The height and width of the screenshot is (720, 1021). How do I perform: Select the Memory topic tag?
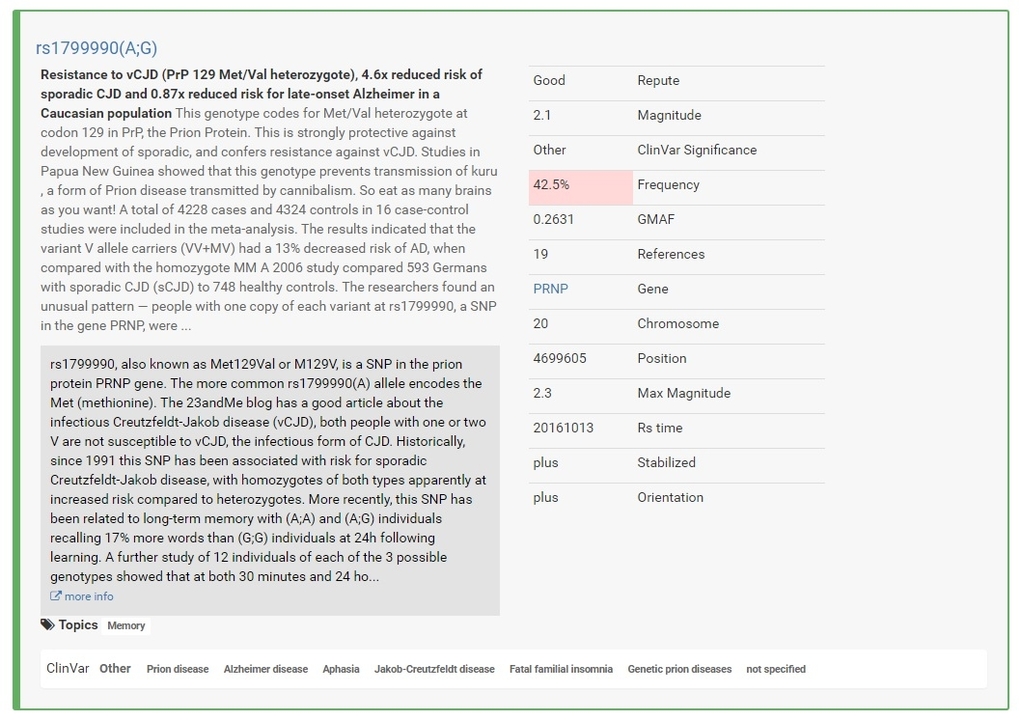(126, 626)
